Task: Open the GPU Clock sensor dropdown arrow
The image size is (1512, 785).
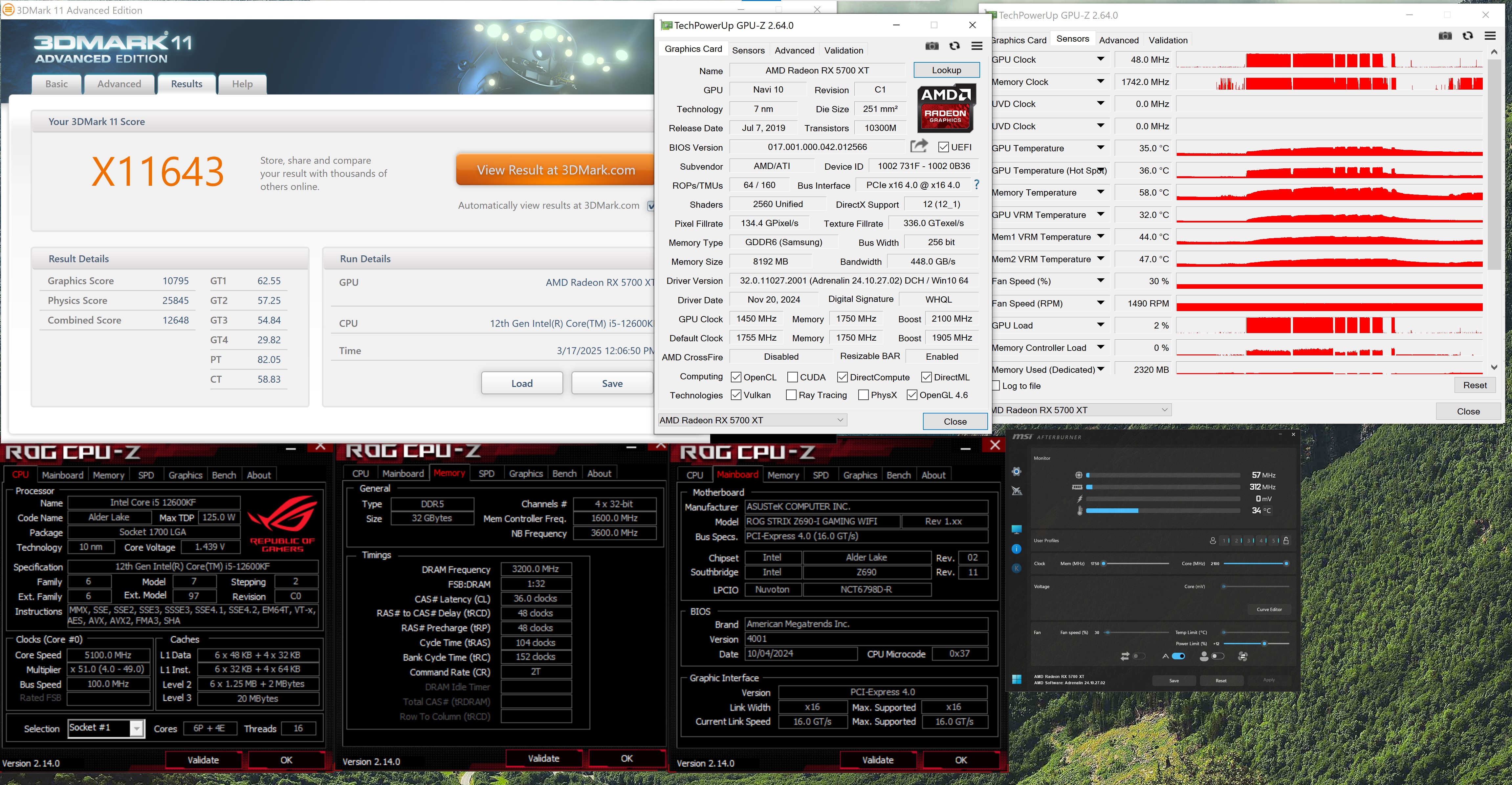Action: (x=1101, y=59)
